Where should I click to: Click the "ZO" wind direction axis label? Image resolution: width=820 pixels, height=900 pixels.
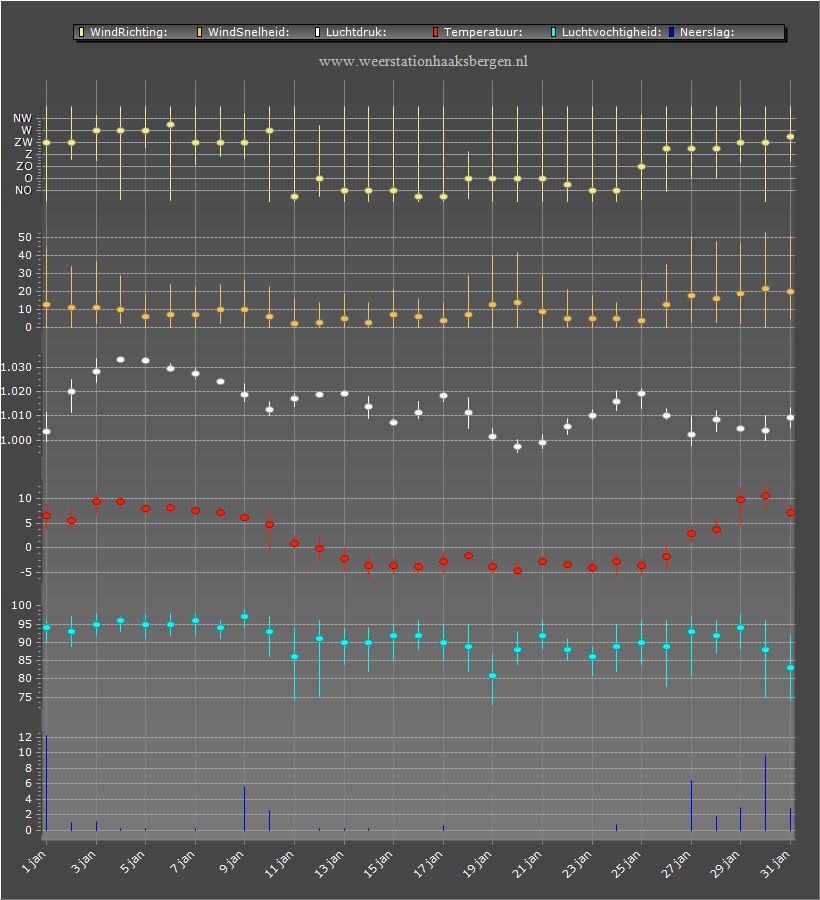coord(24,166)
